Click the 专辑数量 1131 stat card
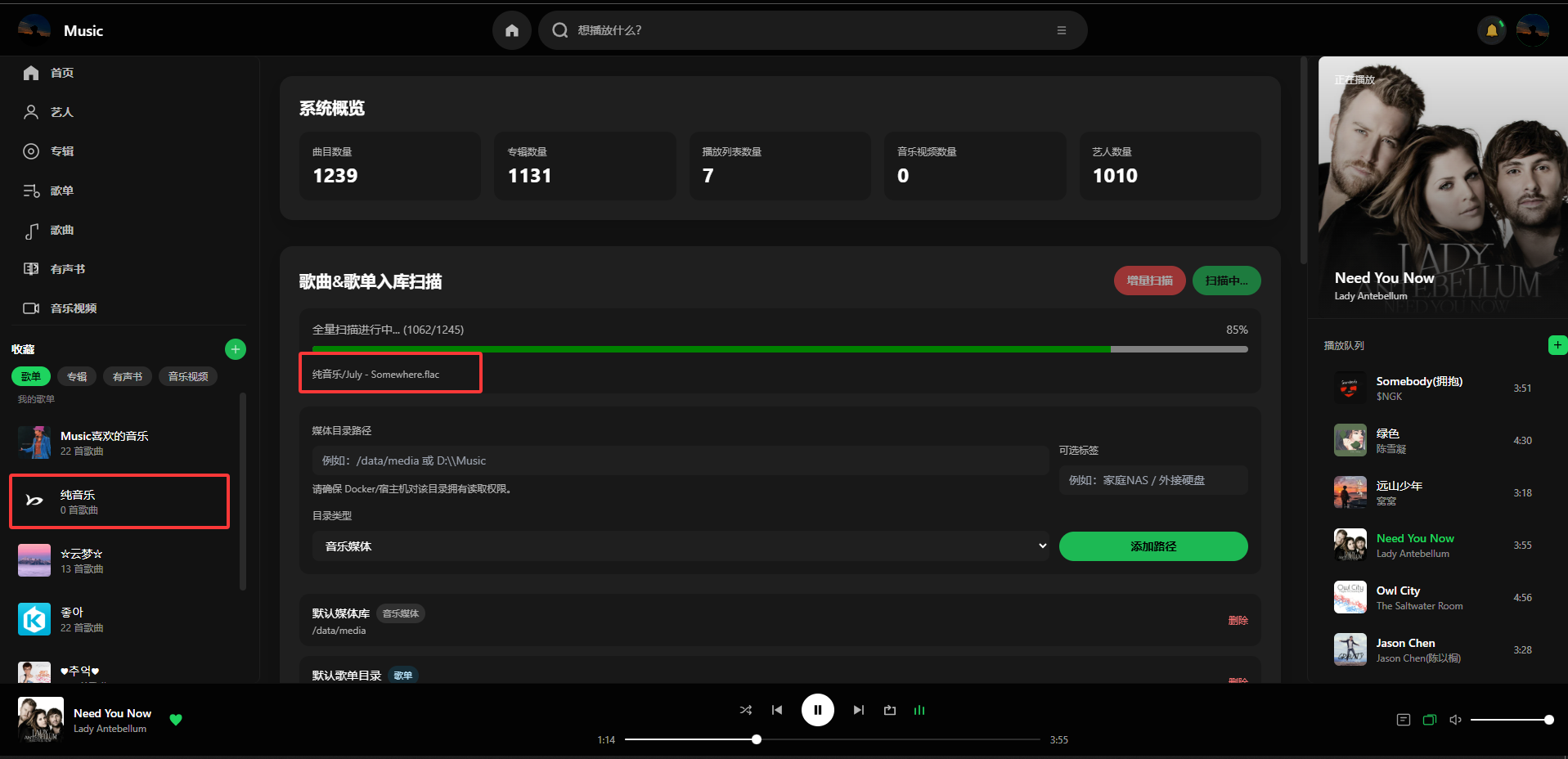1568x759 pixels. coord(585,166)
